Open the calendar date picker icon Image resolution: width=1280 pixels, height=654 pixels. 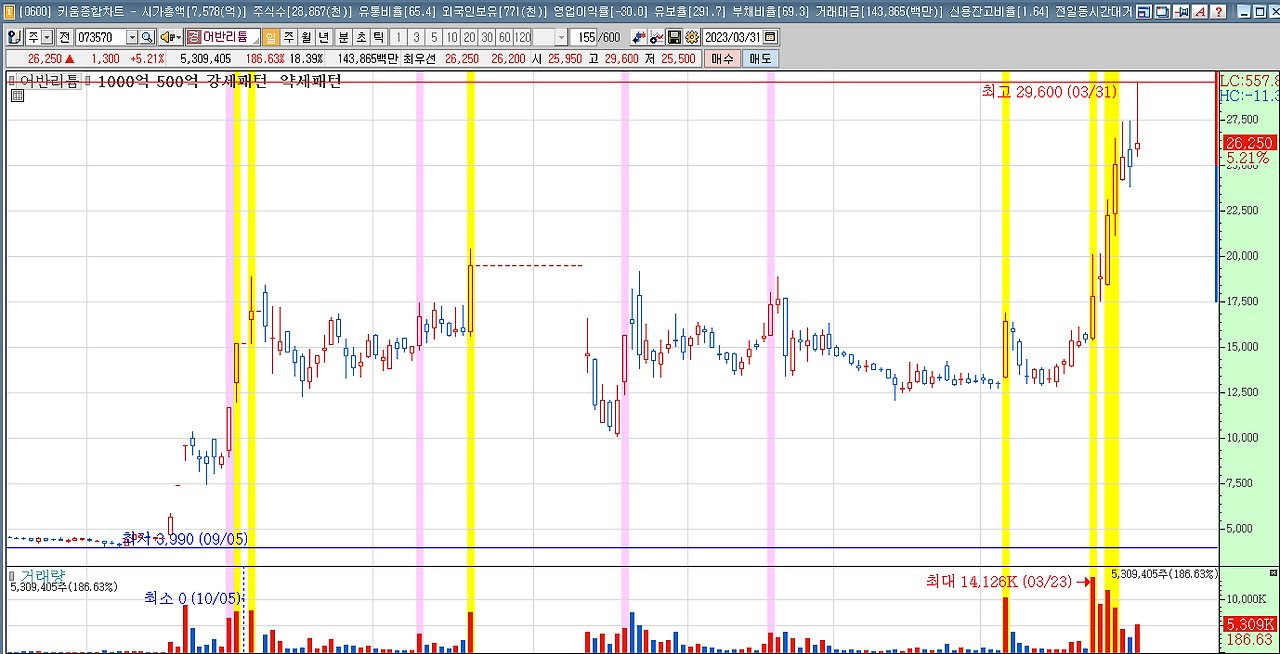(770, 37)
